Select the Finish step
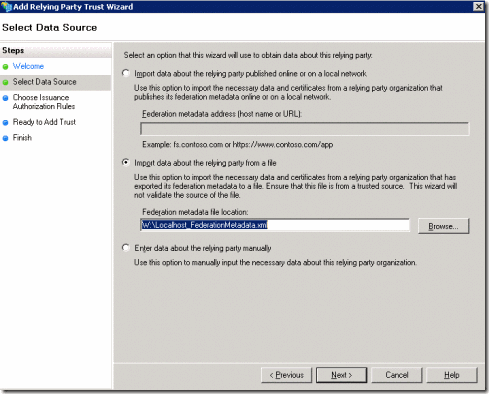Image resolution: width=489 pixels, height=394 pixels. coord(22,138)
